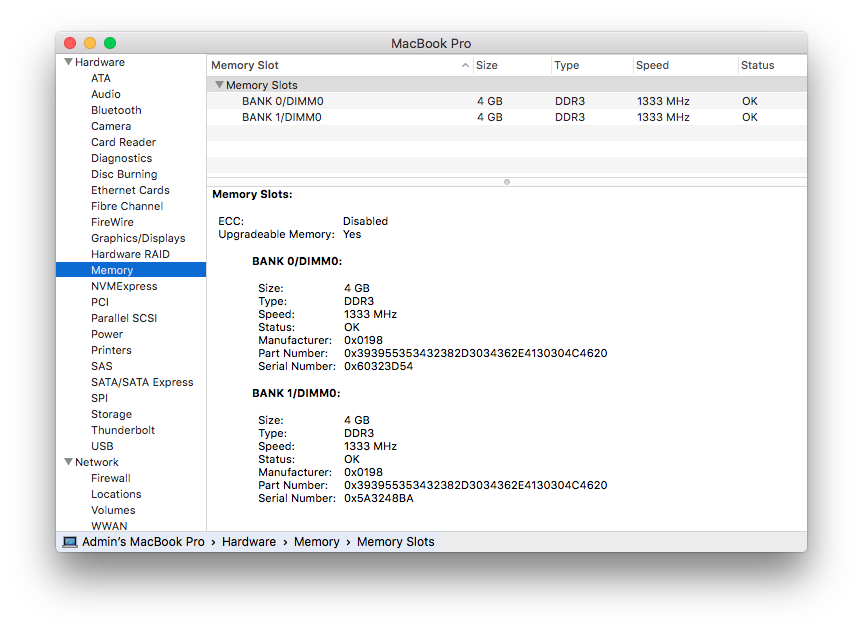Select Locations under Network
Image resolution: width=863 pixels, height=632 pixels.
pyautogui.click(x=116, y=494)
